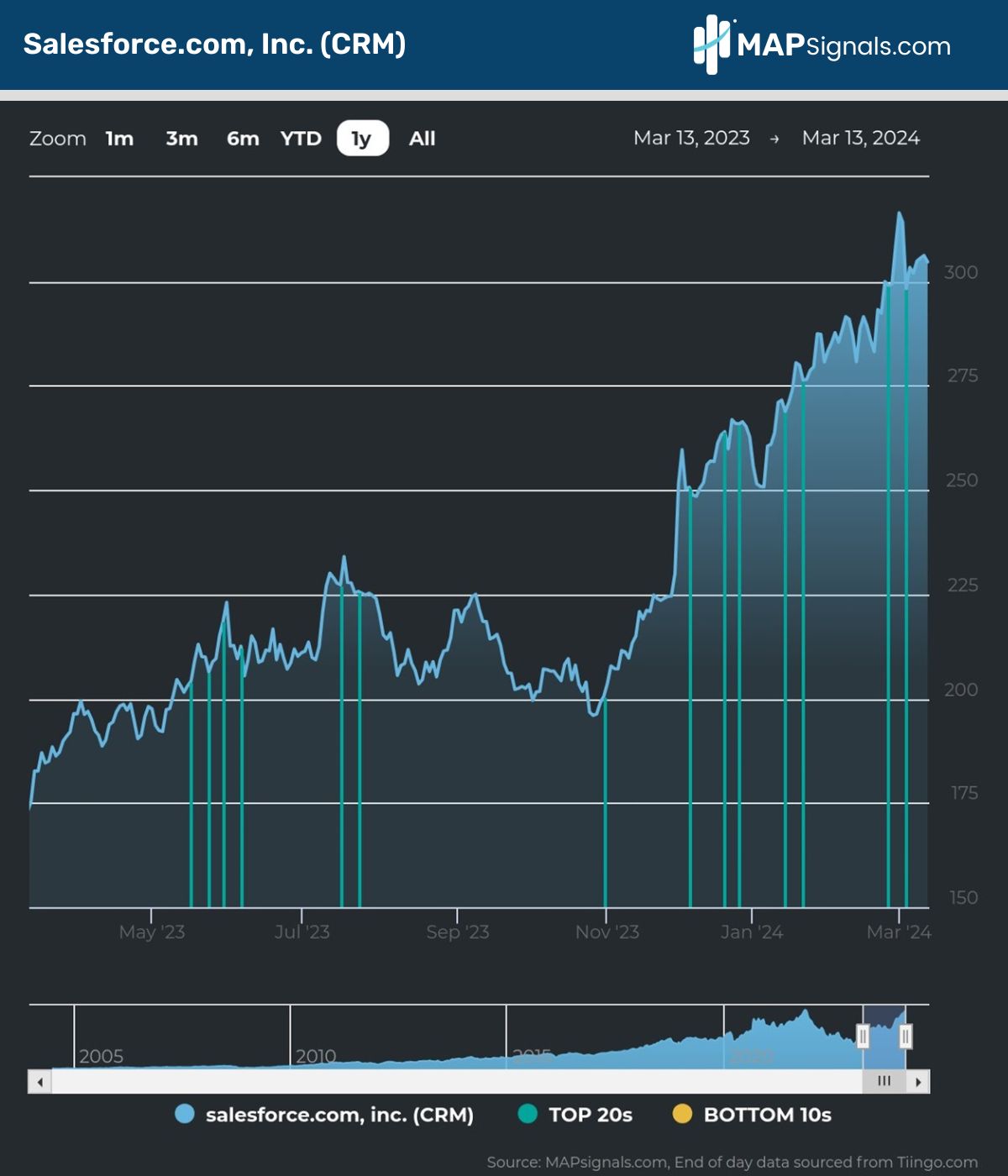Select the 3m zoom range

coord(181,139)
